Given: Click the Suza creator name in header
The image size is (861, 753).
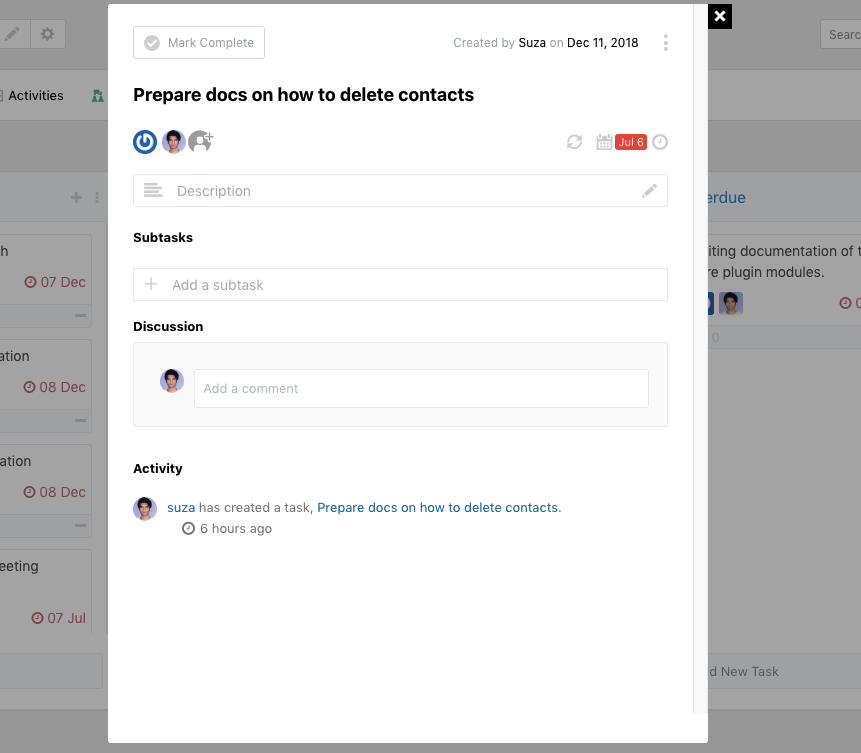Looking at the screenshot, I should point(532,43).
